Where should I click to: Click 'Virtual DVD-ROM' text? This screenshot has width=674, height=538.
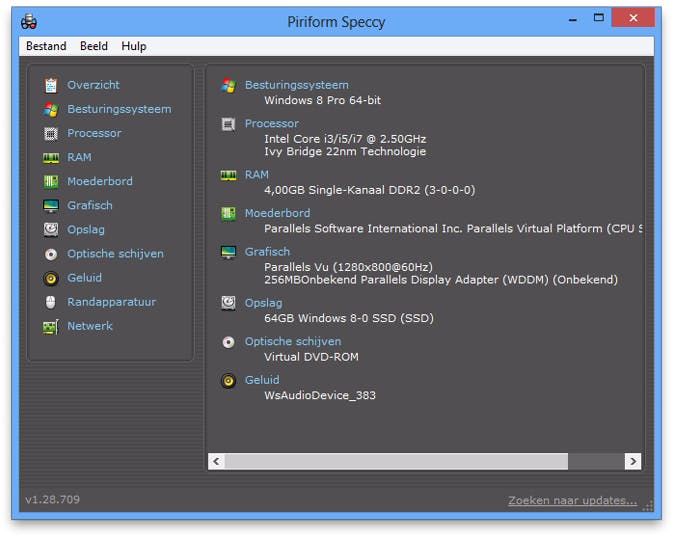(311, 357)
